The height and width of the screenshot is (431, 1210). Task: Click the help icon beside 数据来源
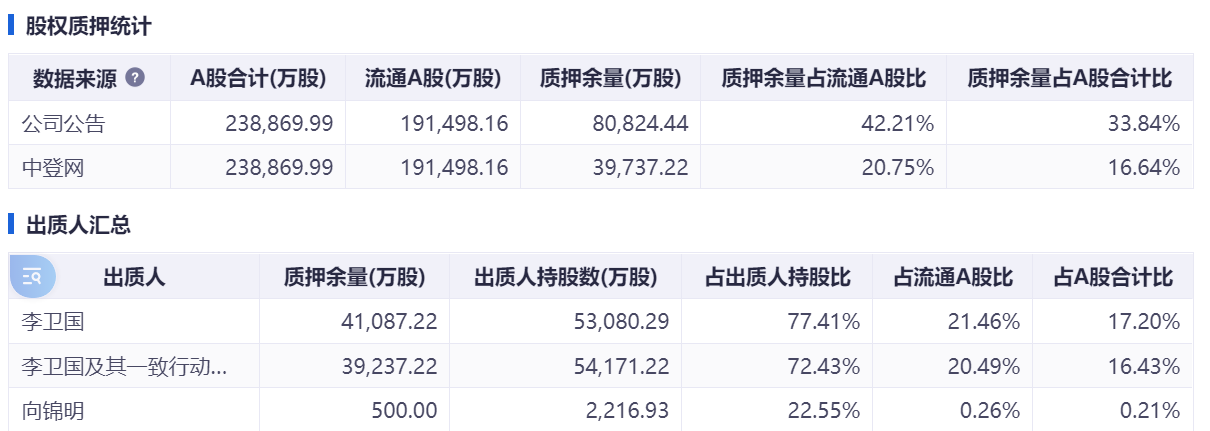tap(135, 78)
